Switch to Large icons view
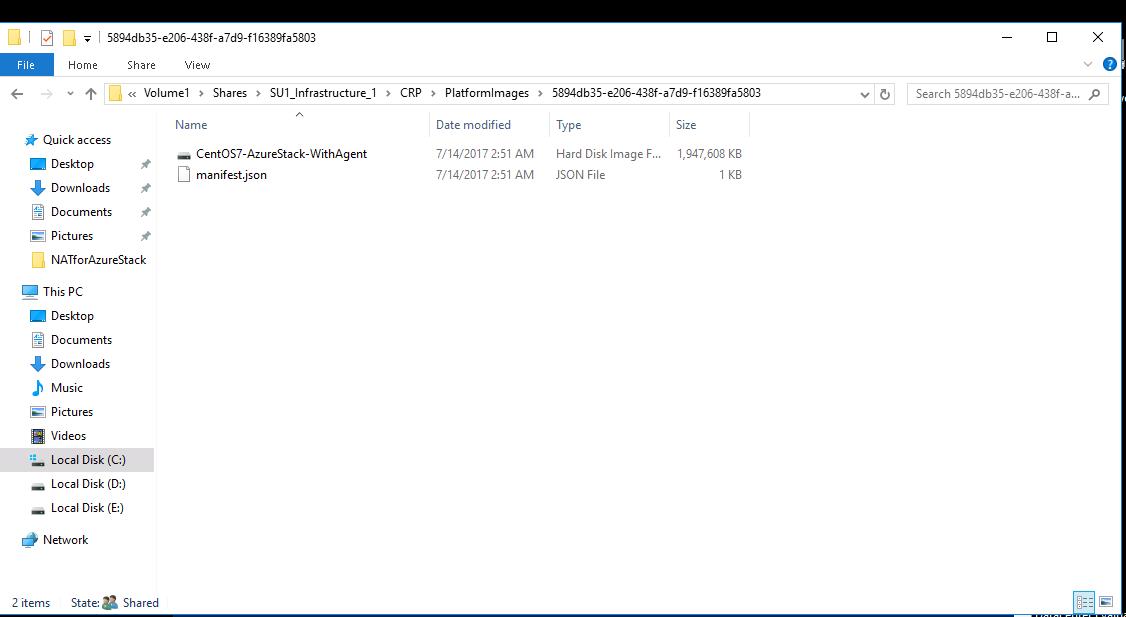This screenshot has height=617, width=1126. coord(1105,602)
